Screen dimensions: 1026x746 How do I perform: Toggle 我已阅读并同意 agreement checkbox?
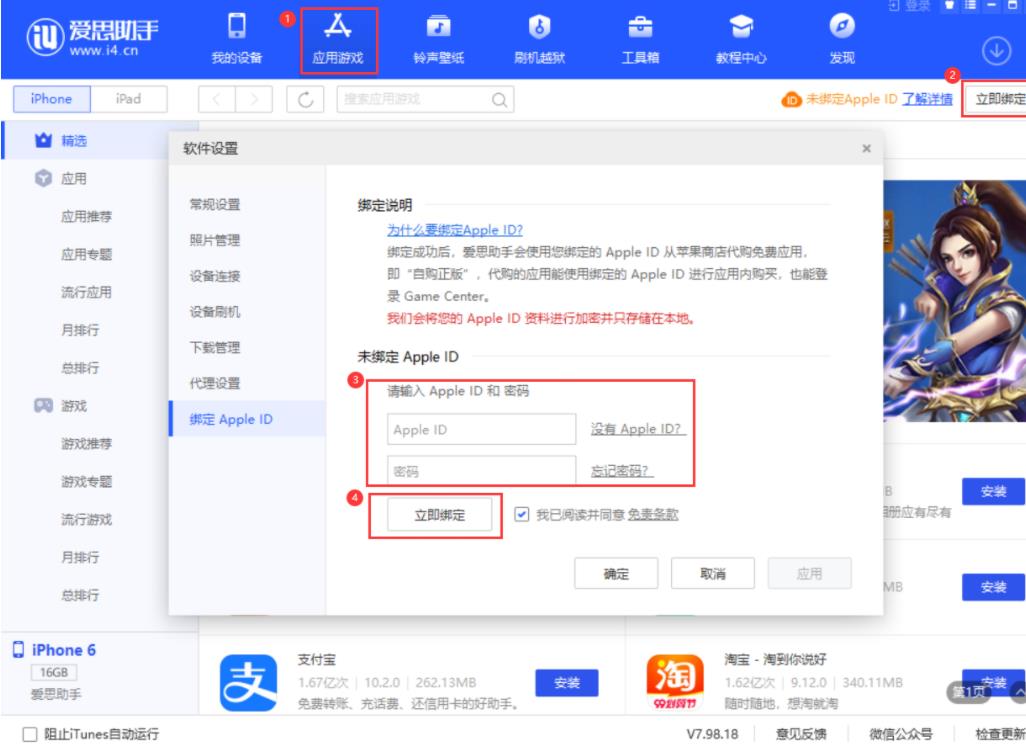521,515
